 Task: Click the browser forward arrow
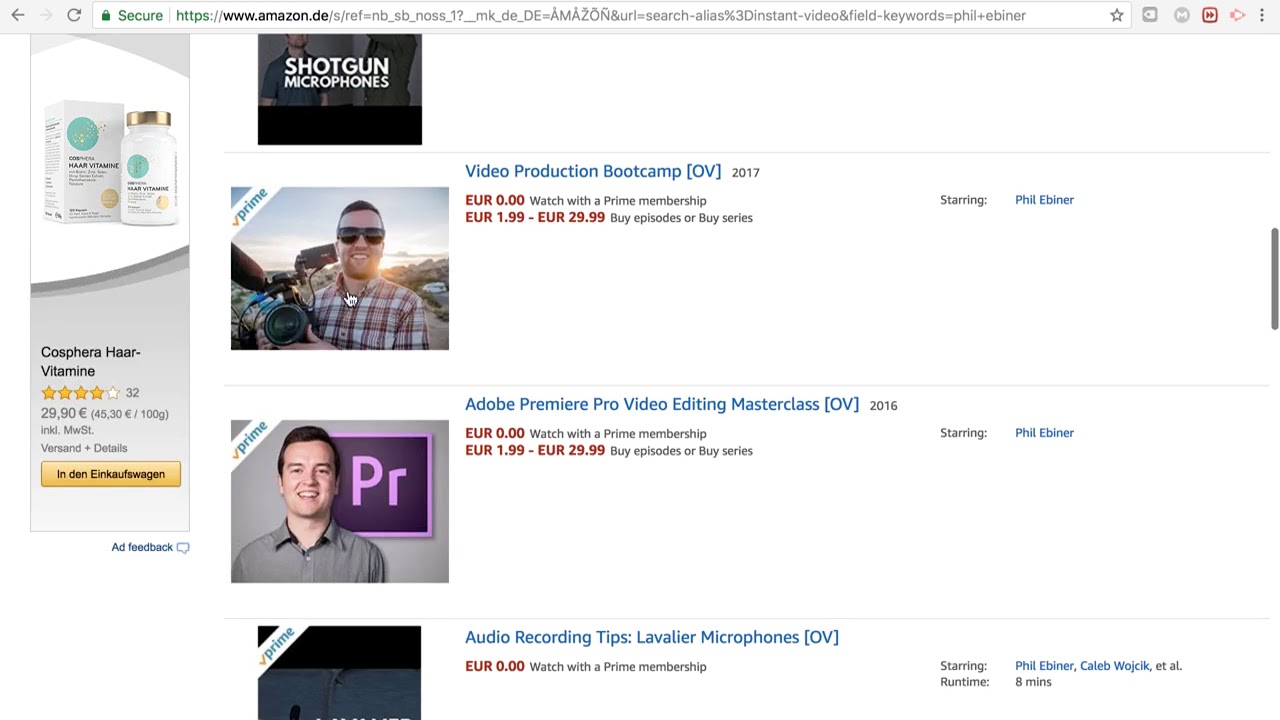coord(46,15)
